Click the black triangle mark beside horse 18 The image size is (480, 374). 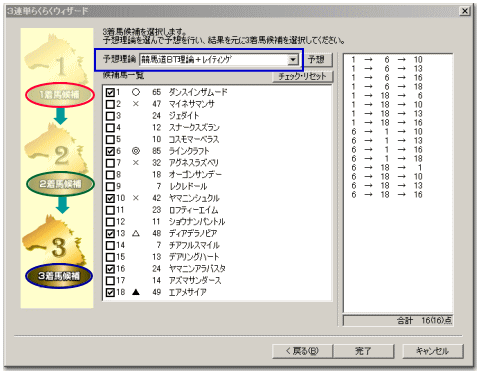(x=136, y=292)
